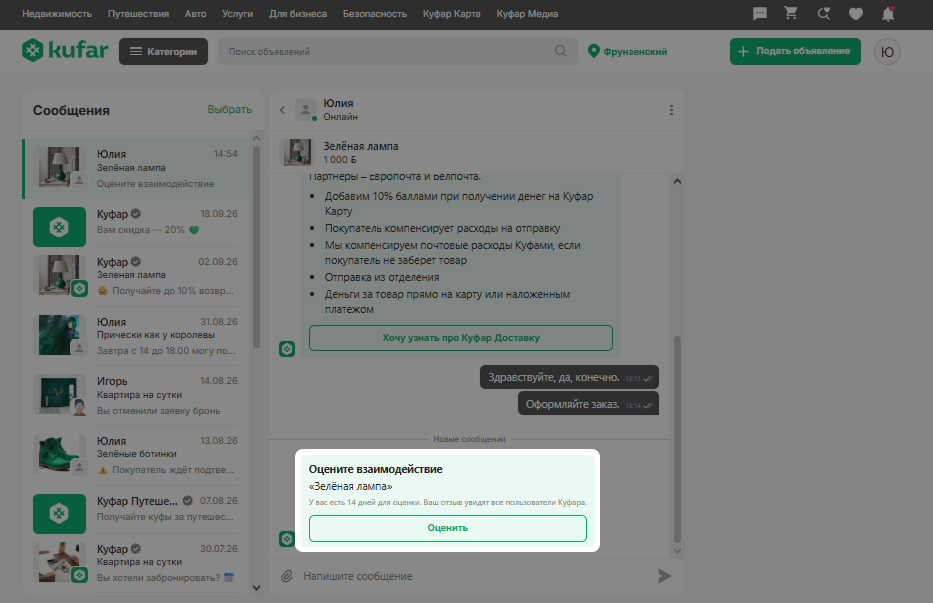This screenshot has height=603, width=933.
Task: Open the Зелёная лампа ad thumbnail in chat header
Action: coord(297,152)
